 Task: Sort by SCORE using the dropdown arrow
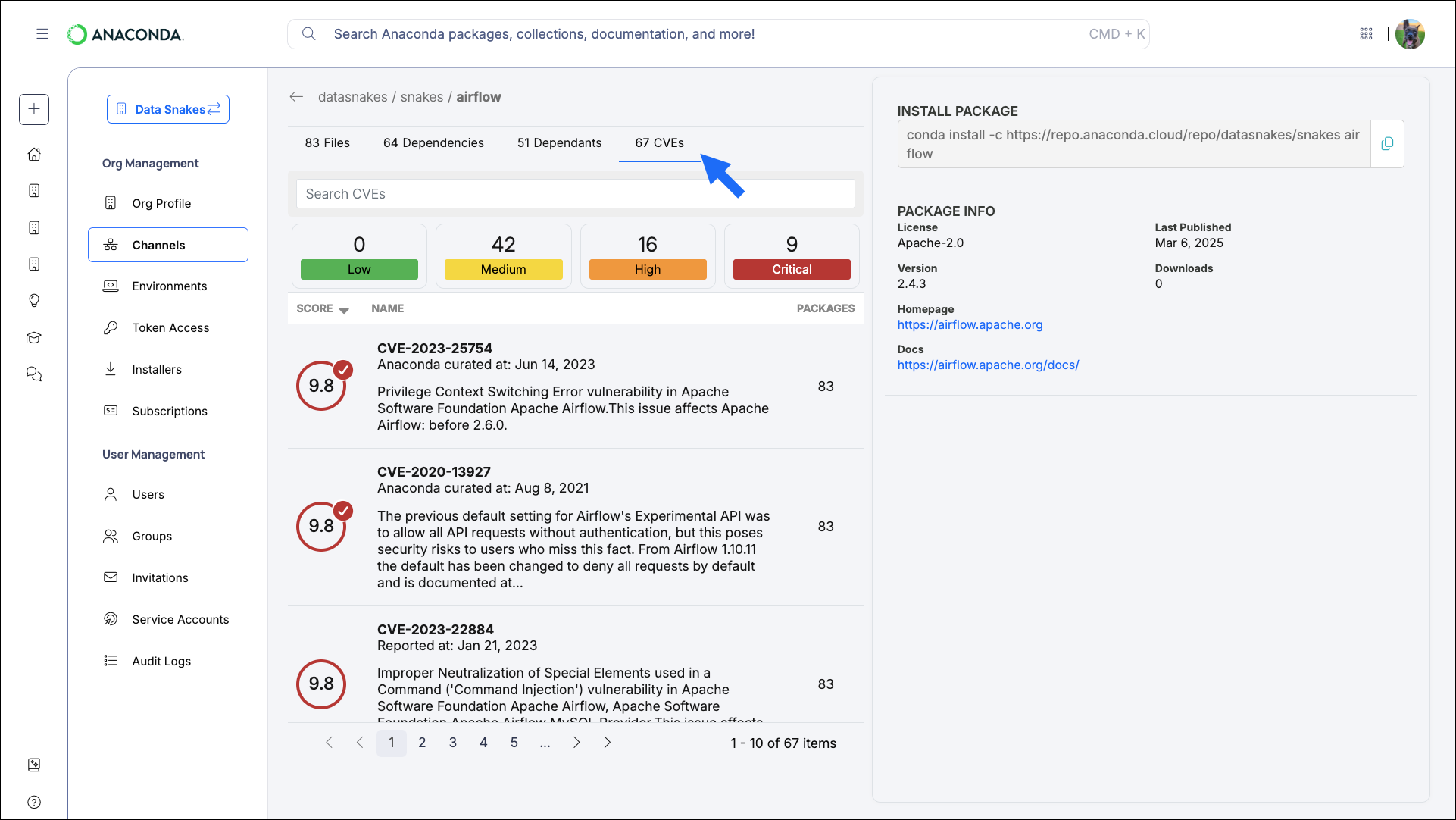click(345, 310)
